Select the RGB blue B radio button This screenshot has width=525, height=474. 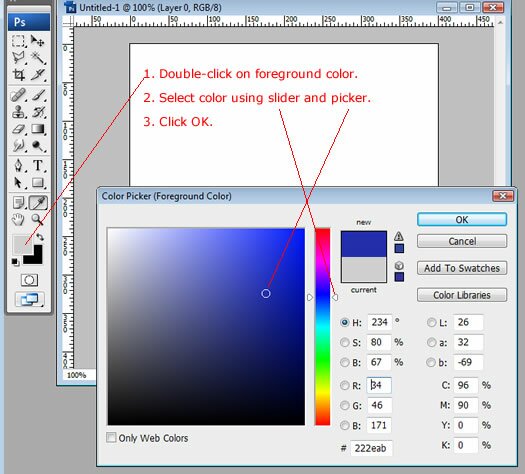coord(345,425)
